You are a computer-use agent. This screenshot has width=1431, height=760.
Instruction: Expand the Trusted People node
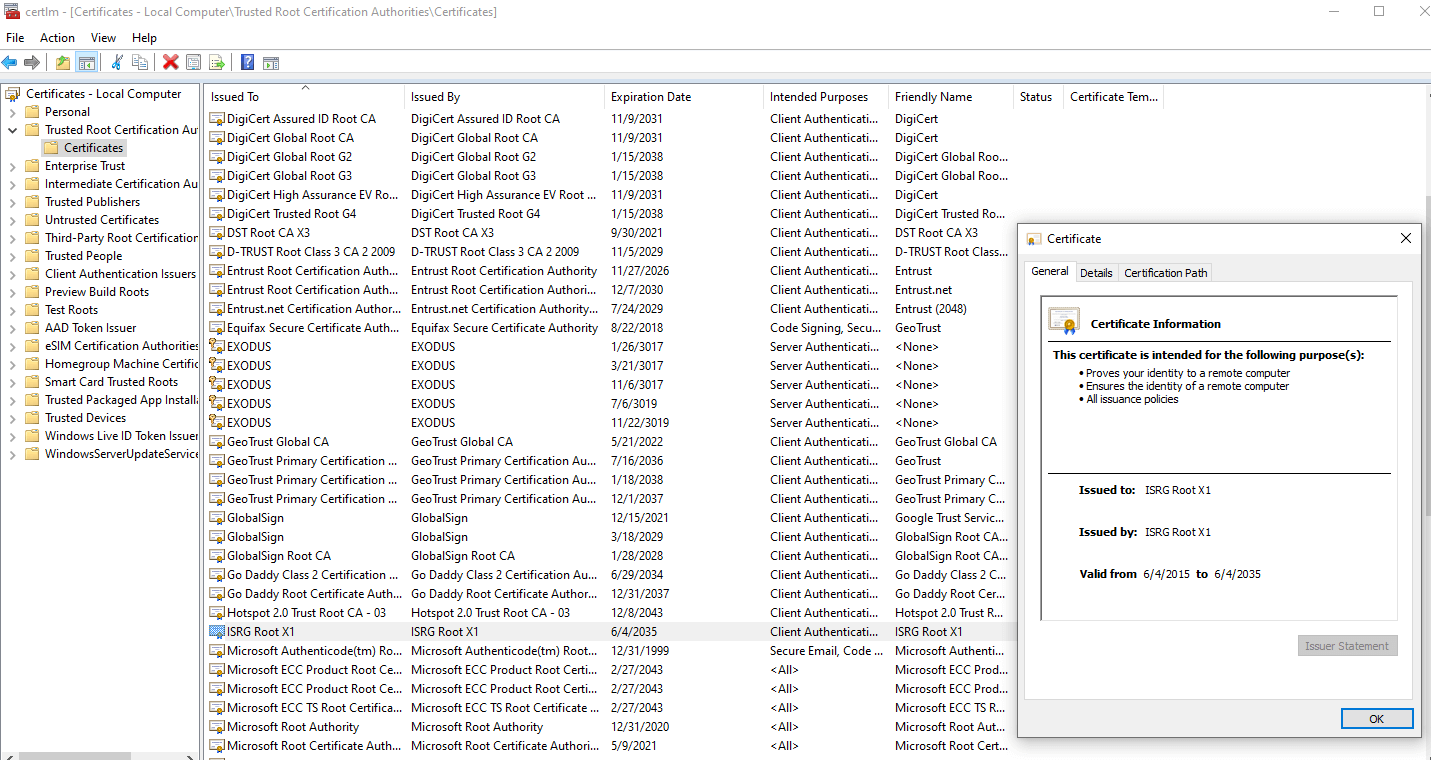click(x=12, y=256)
